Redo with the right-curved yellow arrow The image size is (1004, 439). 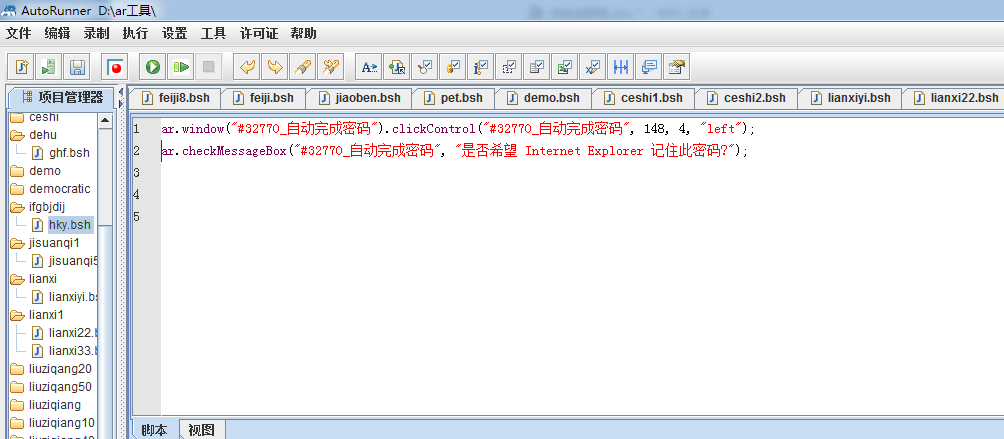click(x=275, y=66)
